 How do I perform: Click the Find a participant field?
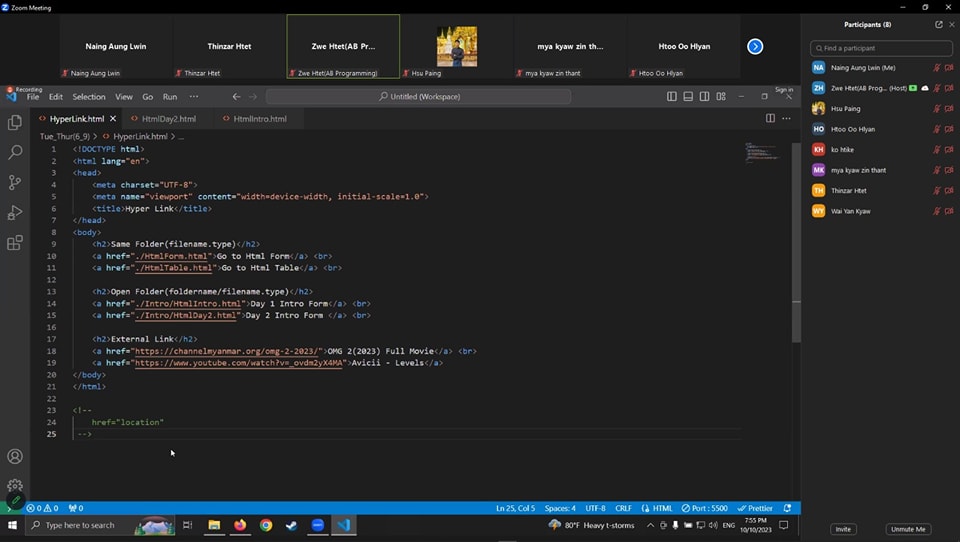[x=881, y=48]
